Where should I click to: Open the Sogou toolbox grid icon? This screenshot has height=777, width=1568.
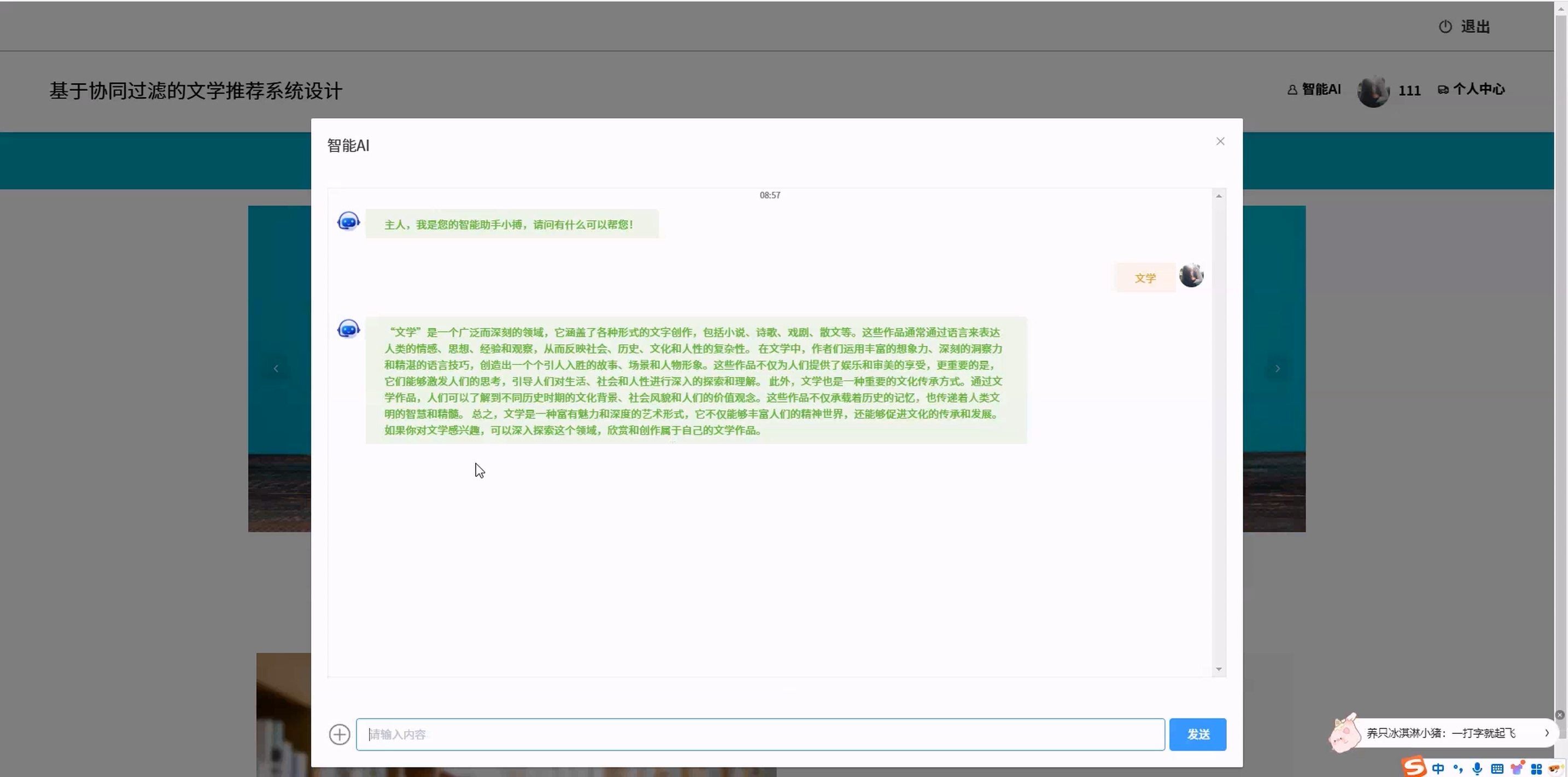pos(1536,768)
